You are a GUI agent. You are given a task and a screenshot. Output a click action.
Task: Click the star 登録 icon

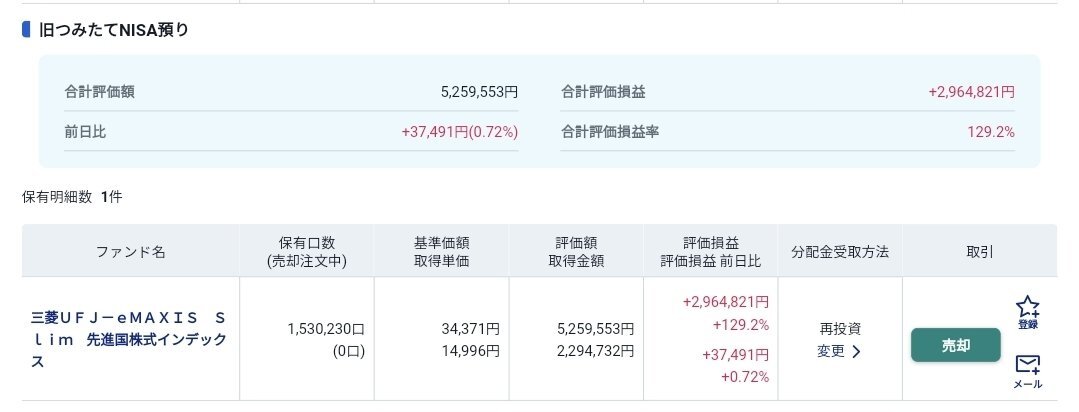pos(1027,313)
